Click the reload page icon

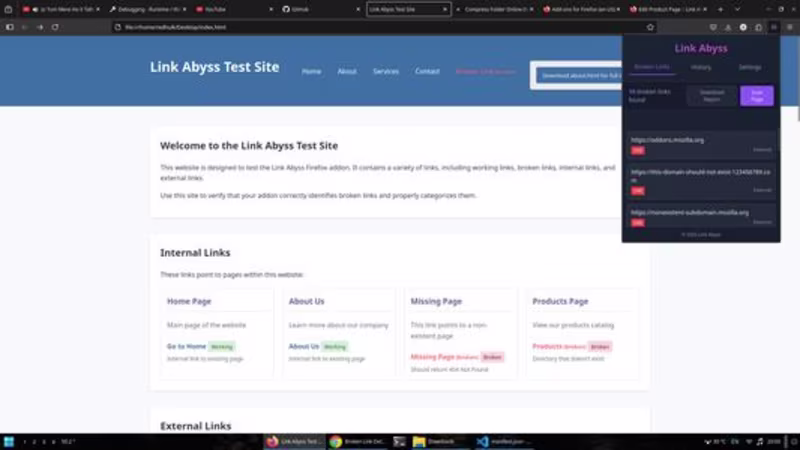(x=55, y=27)
